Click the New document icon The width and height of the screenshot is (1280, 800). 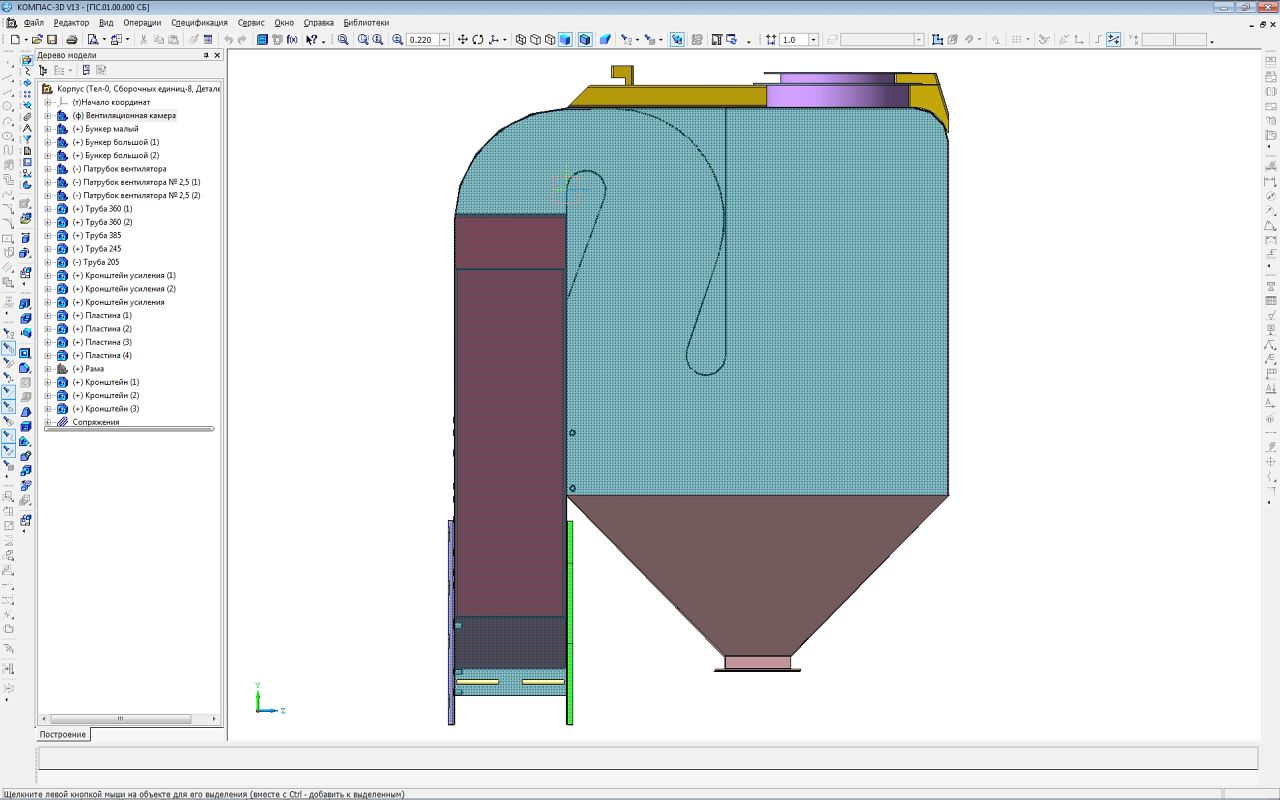(x=15, y=40)
